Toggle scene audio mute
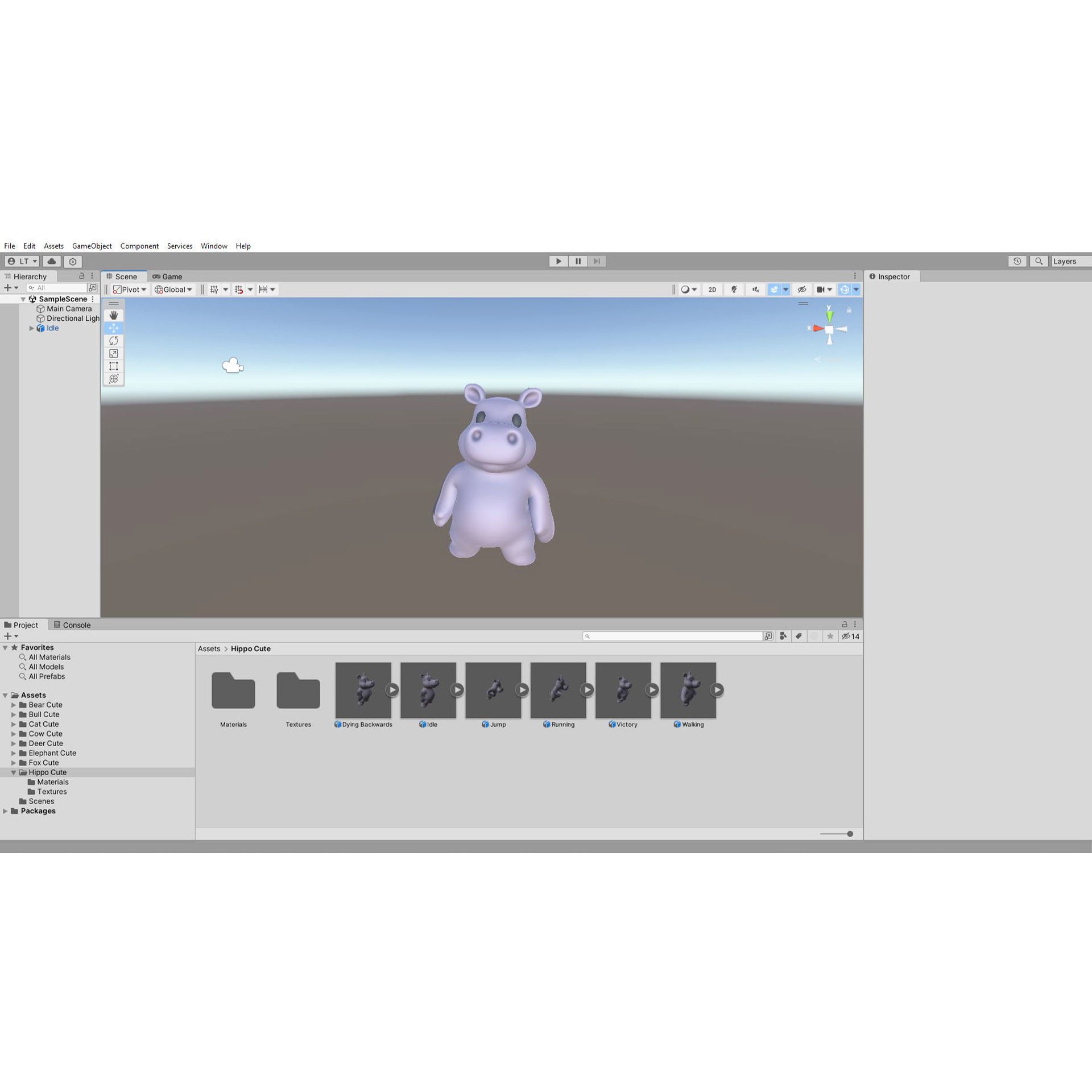 (x=755, y=289)
